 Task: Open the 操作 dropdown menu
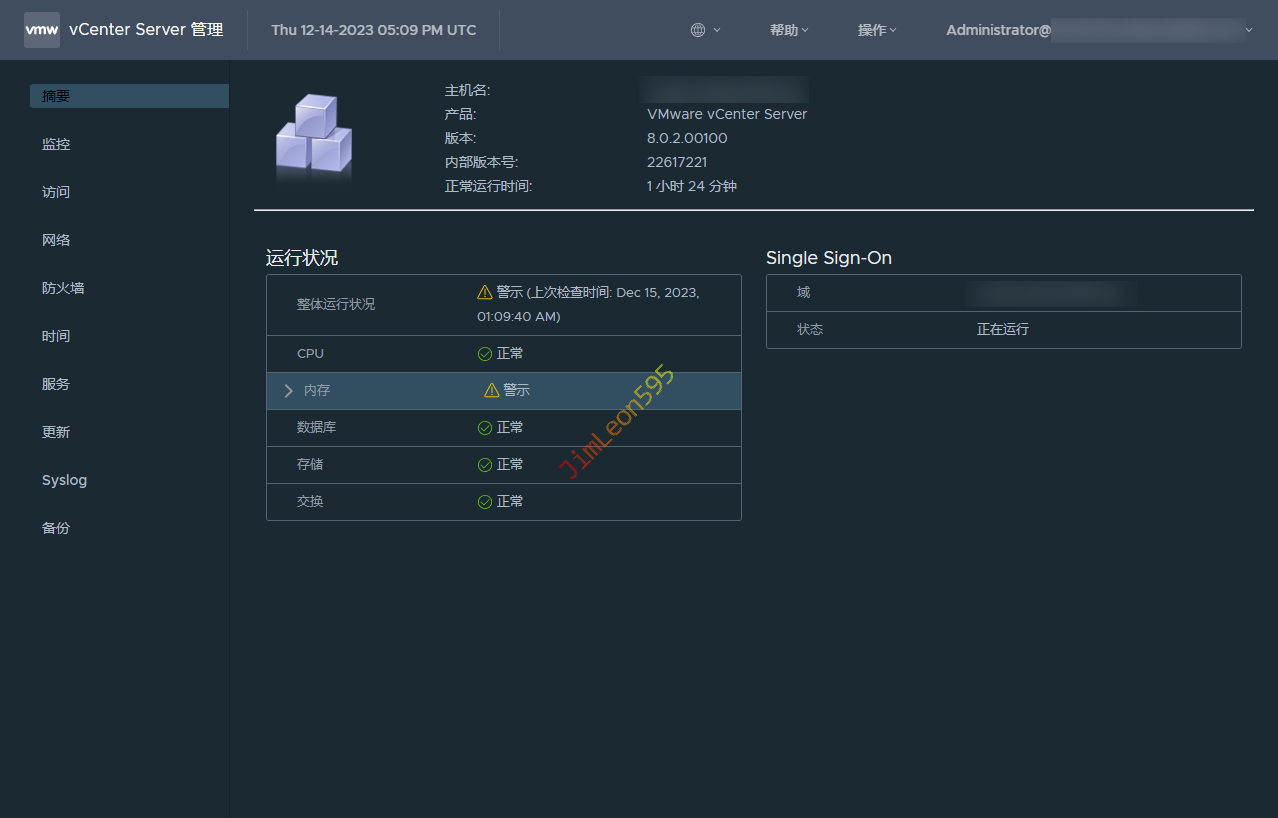876,30
